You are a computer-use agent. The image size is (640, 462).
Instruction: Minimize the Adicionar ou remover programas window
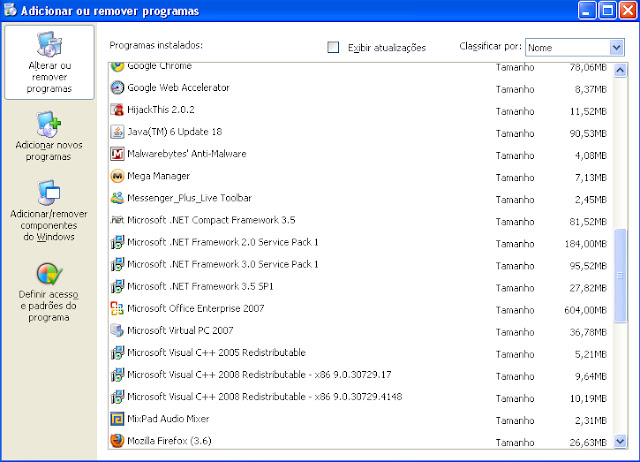[x=587, y=10]
